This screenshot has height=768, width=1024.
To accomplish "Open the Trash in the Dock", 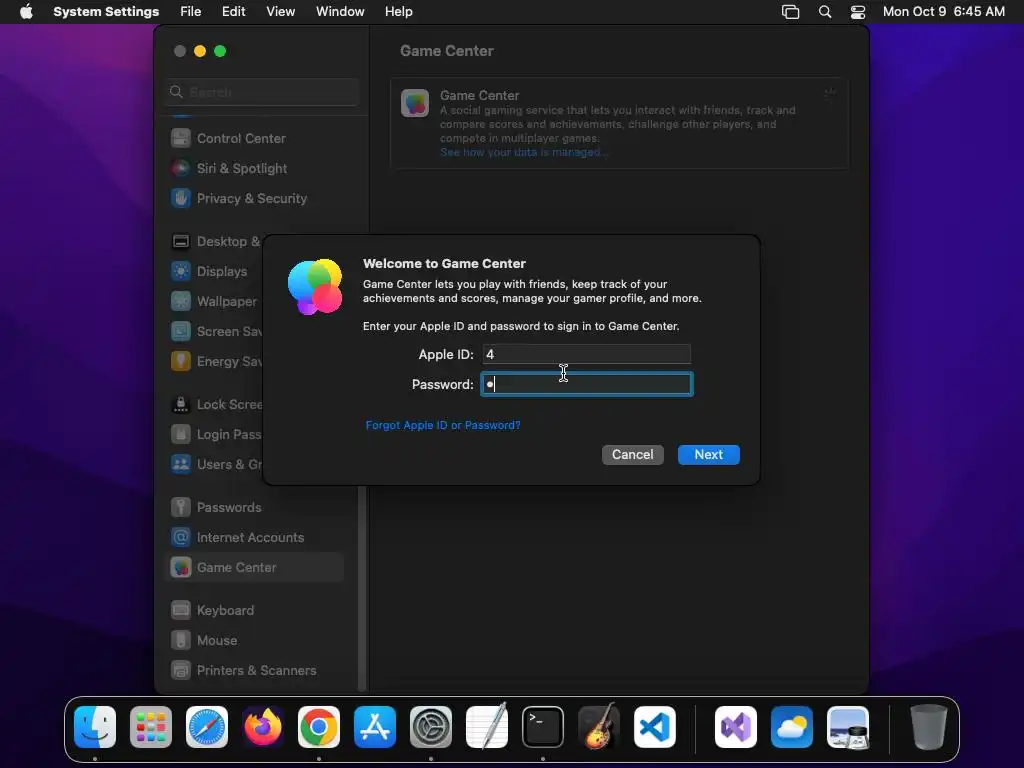I will [929, 727].
